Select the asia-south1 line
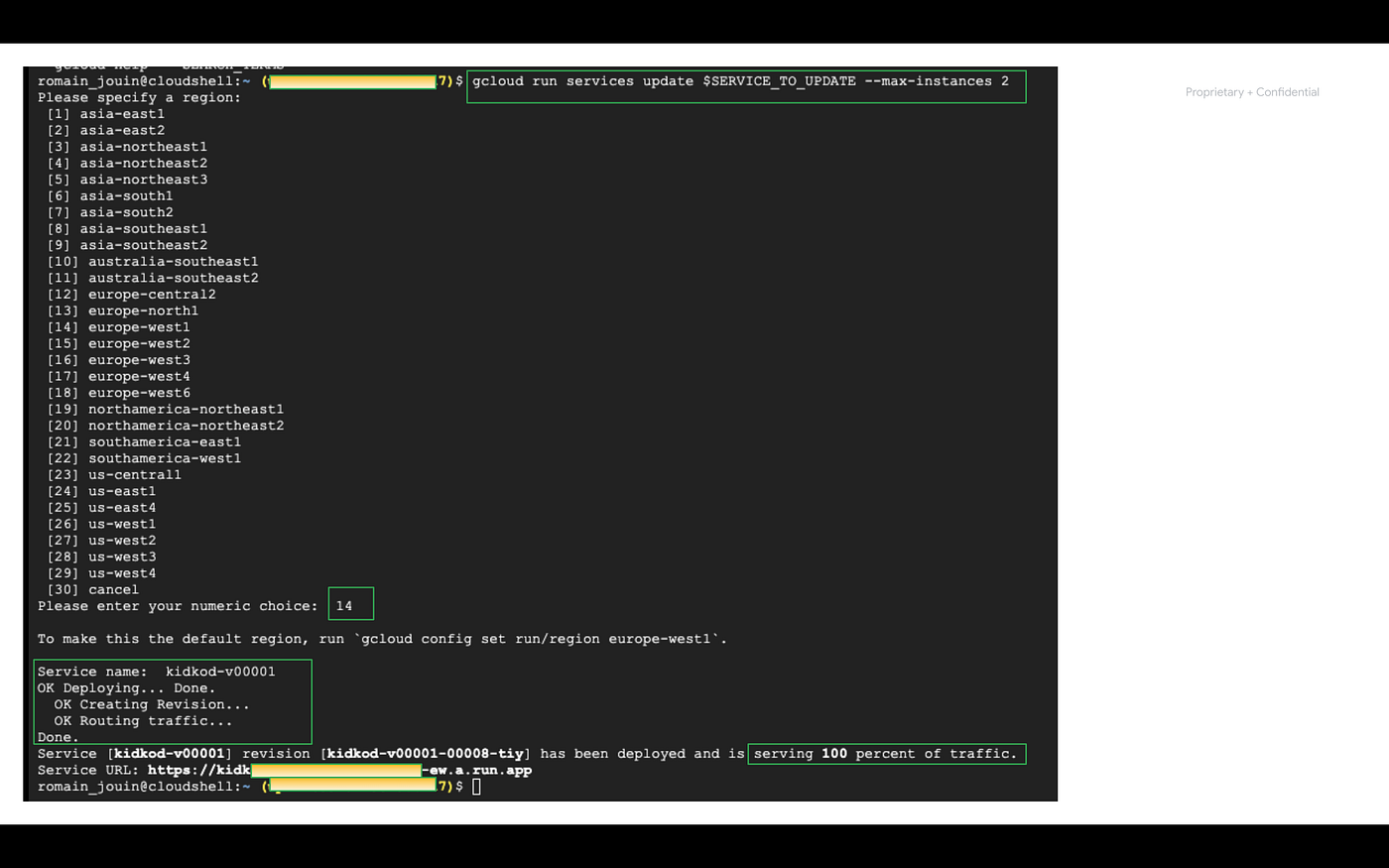The height and width of the screenshot is (868, 1389). tap(110, 195)
